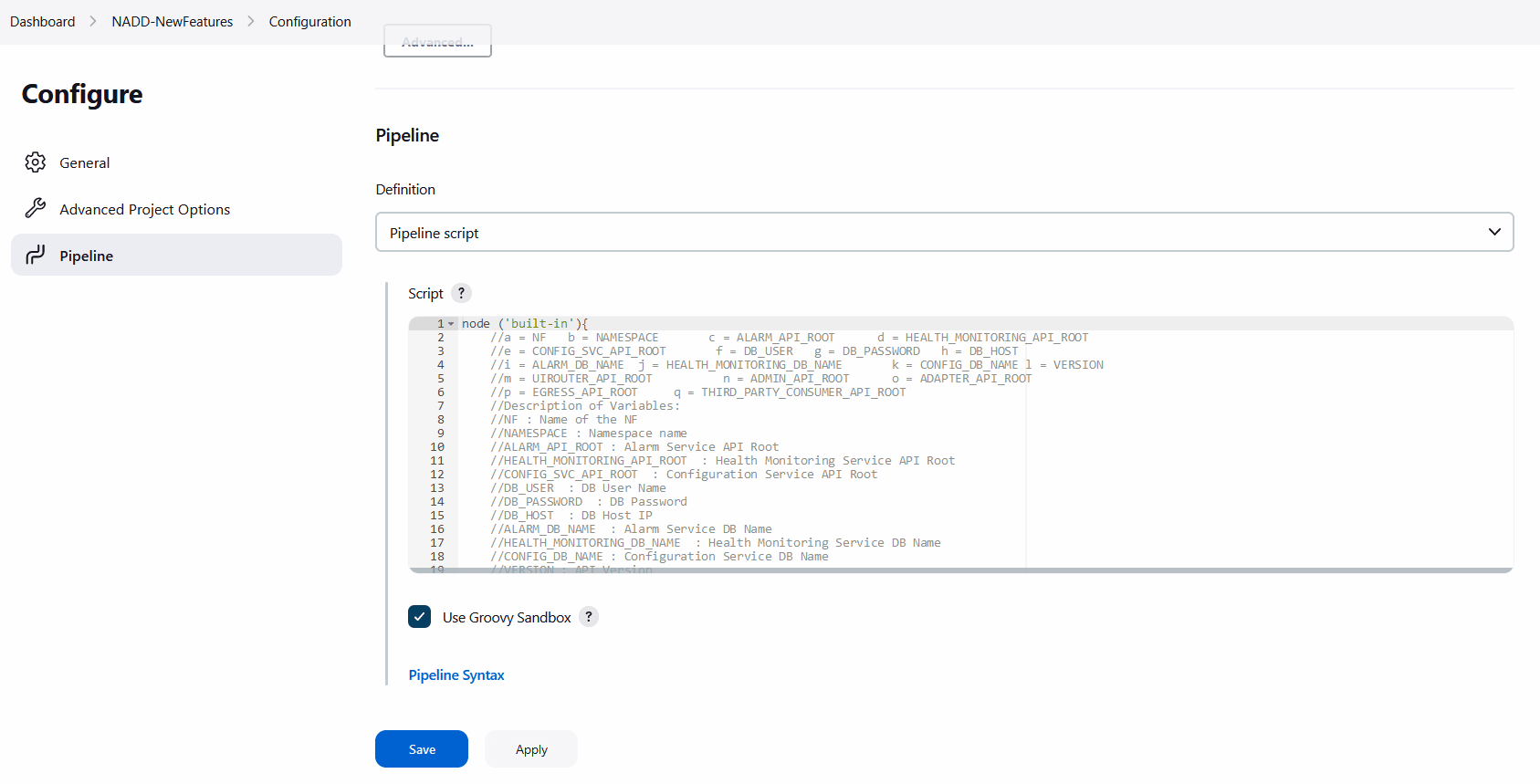This screenshot has width=1540, height=784.
Task: Click script line 1 node ('built-in'){
Action: coord(525,324)
